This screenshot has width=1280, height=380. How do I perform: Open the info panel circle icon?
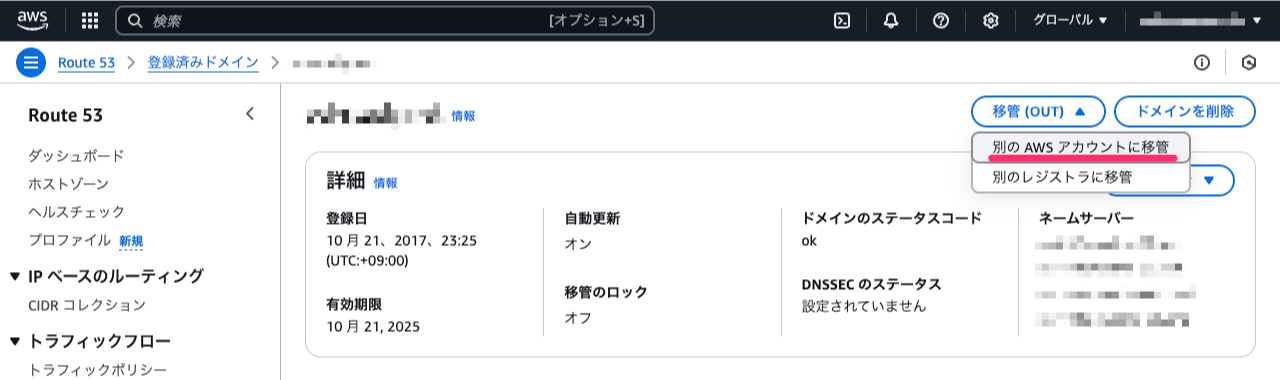(1202, 62)
